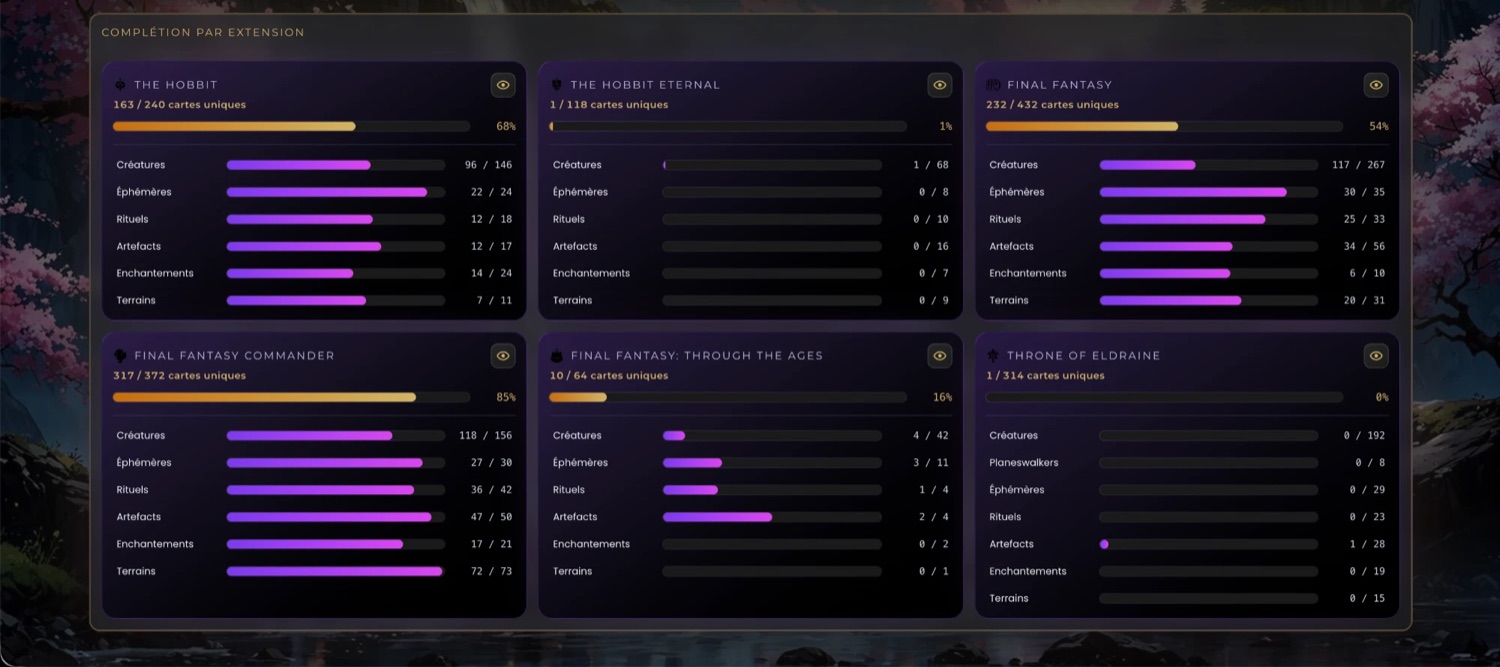Click Artefacts bar showing 1 / 28
1500x667 pixels.
point(1209,545)
